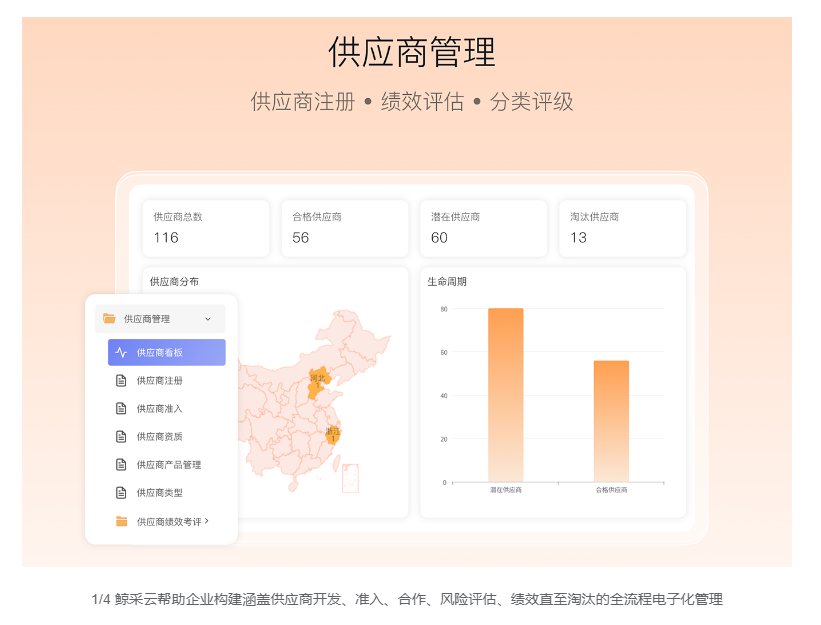Select the 供应商产品管理 menu entry
This screenshot has width=821, height=625.
click(169, 464)
